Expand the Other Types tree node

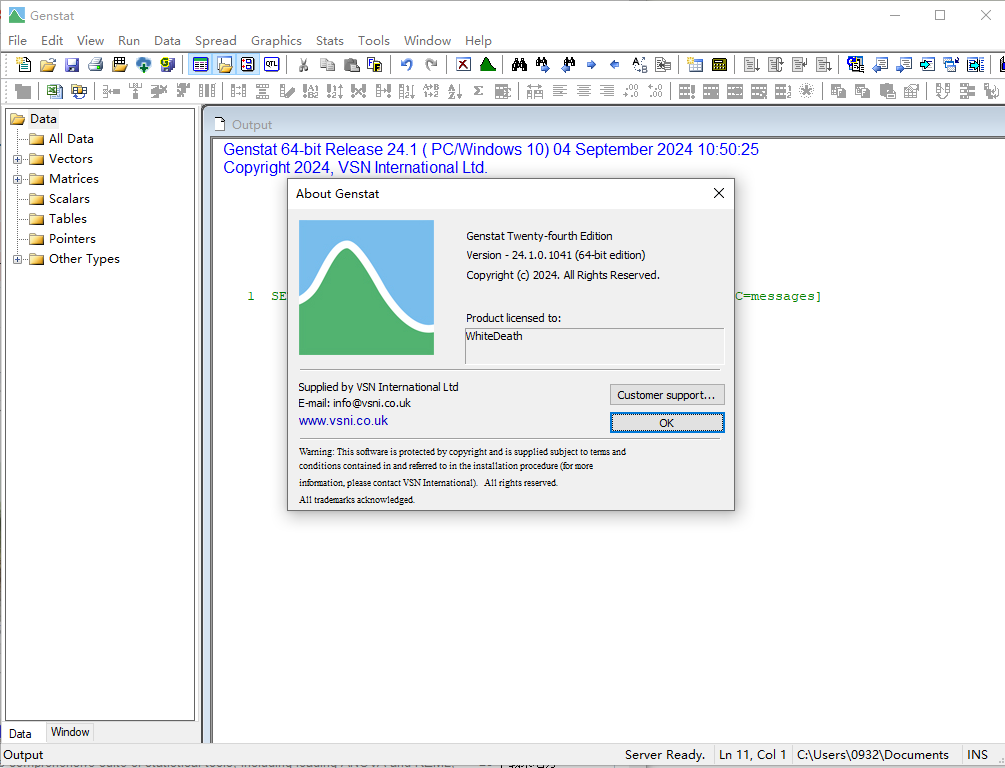coord(17,259)
